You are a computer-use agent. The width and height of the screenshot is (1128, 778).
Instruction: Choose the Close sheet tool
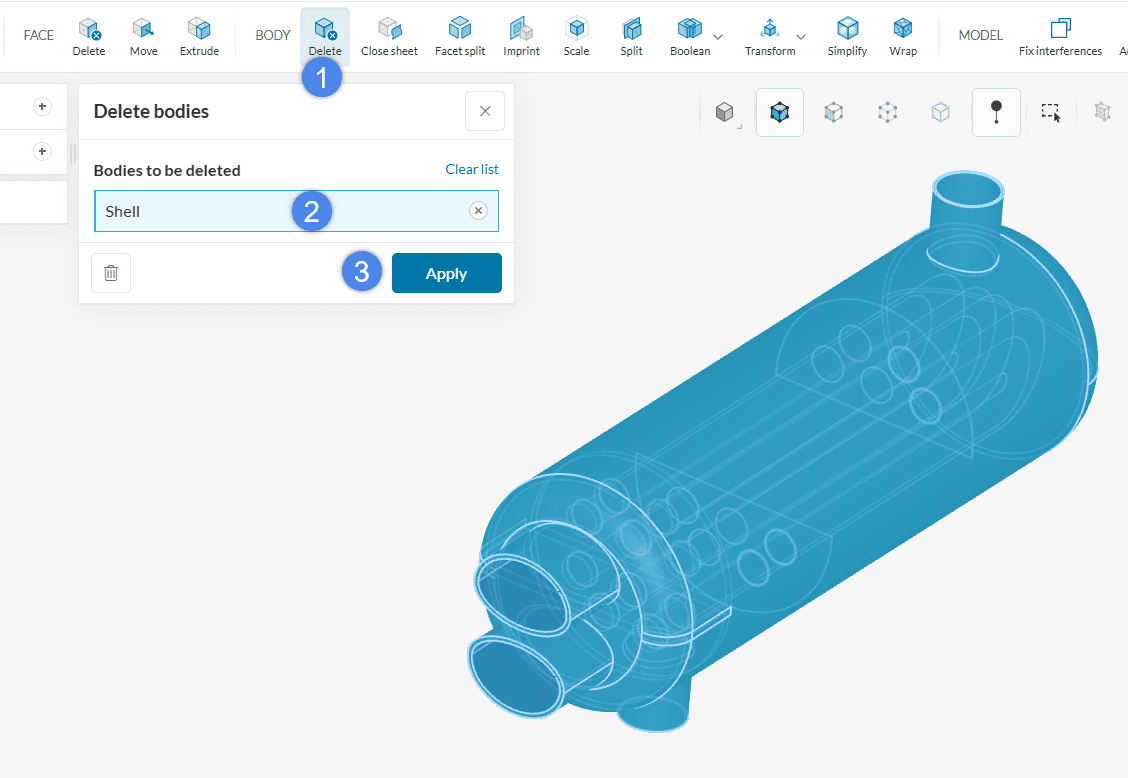pyautogui.click(x=389, y=35)
